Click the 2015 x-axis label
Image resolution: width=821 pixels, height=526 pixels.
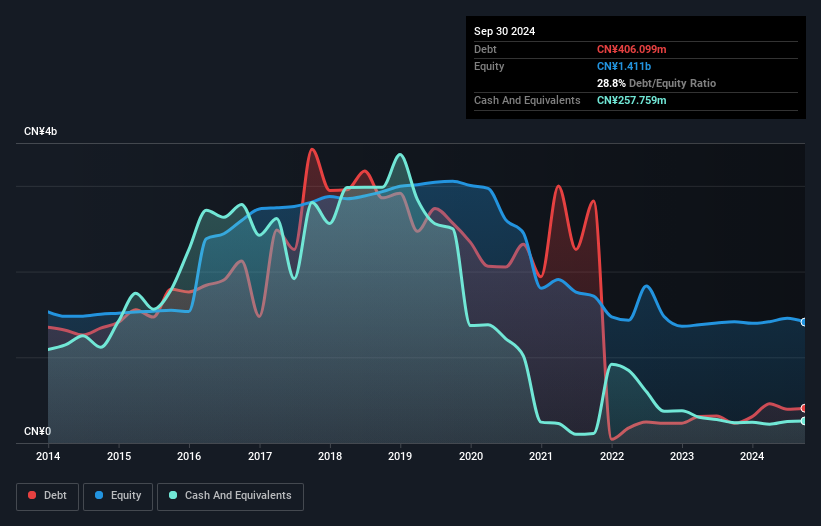[119, 456]
